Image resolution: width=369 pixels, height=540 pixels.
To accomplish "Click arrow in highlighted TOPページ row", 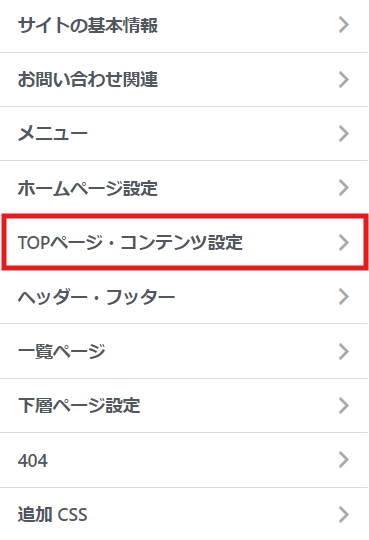I will pos(344,242).
